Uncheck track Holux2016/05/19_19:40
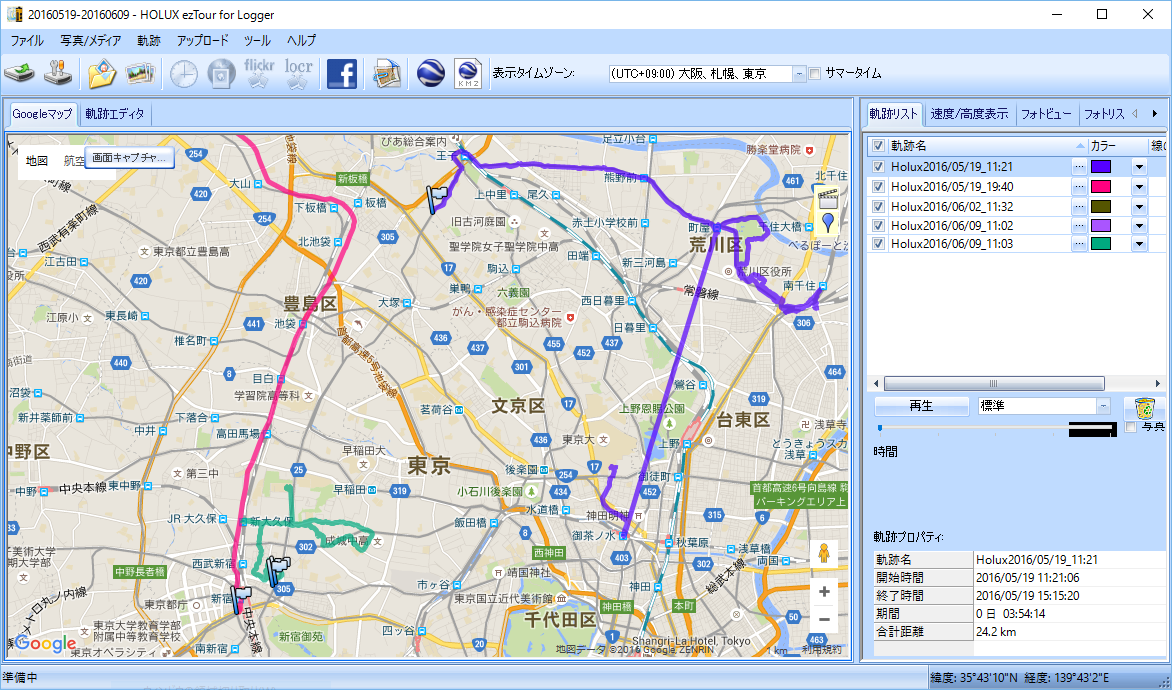This screenshot has width=1172, height=690. tap(878, 187)
